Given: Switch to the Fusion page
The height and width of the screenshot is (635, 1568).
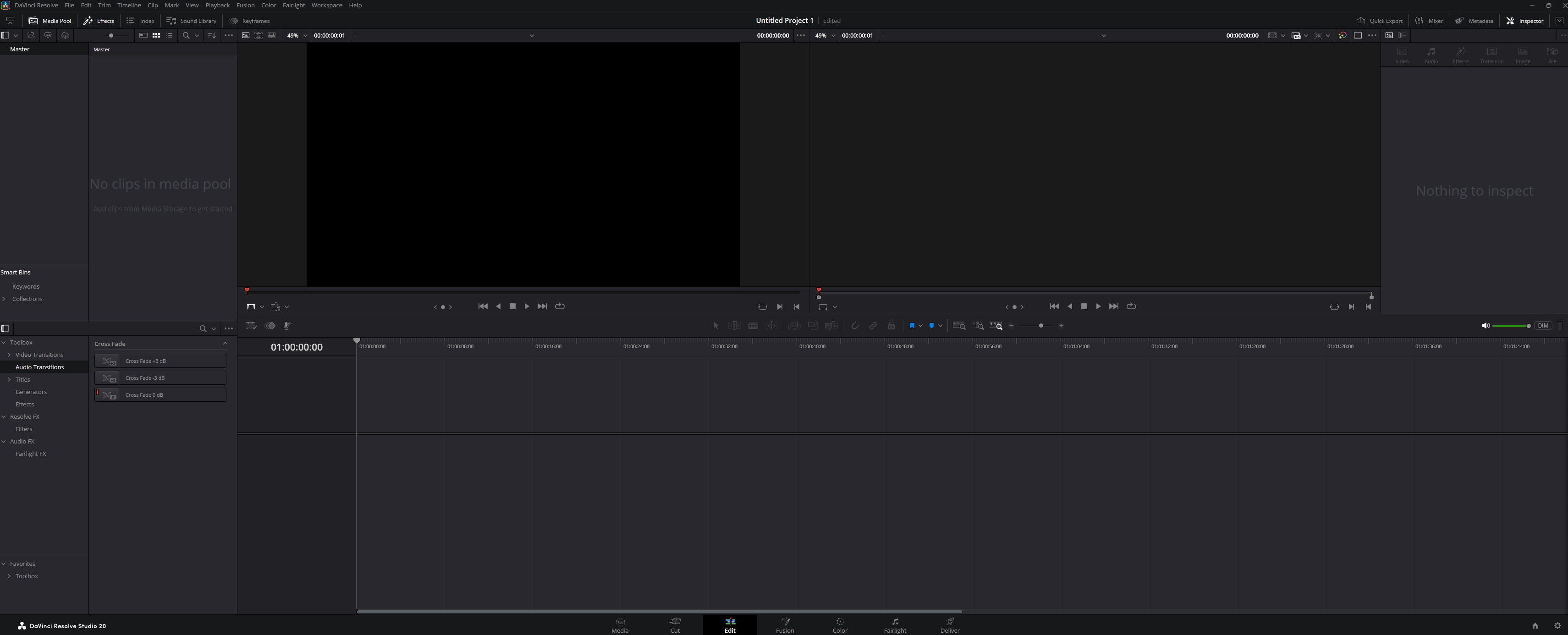Looking at the screenshot, I should click(785, 625).
